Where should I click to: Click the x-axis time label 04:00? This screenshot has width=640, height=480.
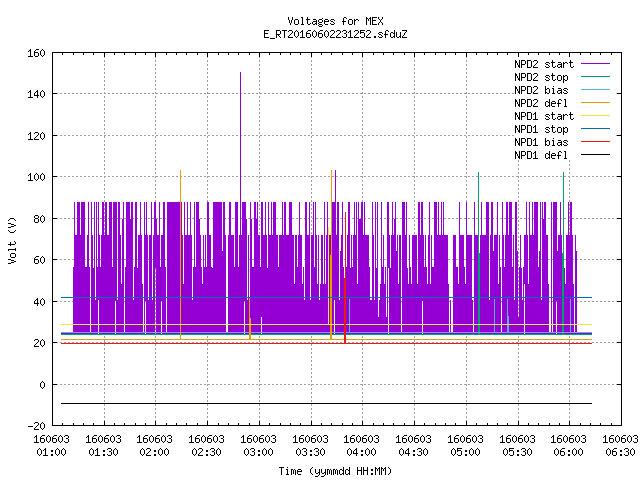tap(361, 452)
